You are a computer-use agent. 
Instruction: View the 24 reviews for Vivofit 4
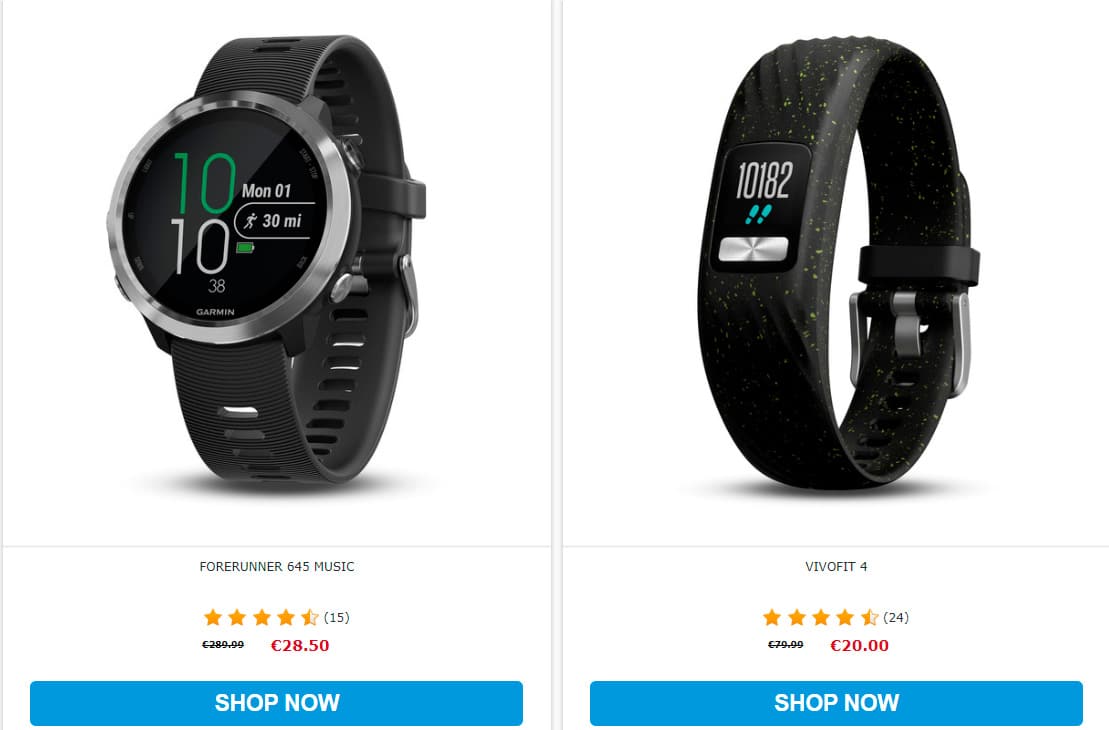pyautogui.click(x=896, y=618)
